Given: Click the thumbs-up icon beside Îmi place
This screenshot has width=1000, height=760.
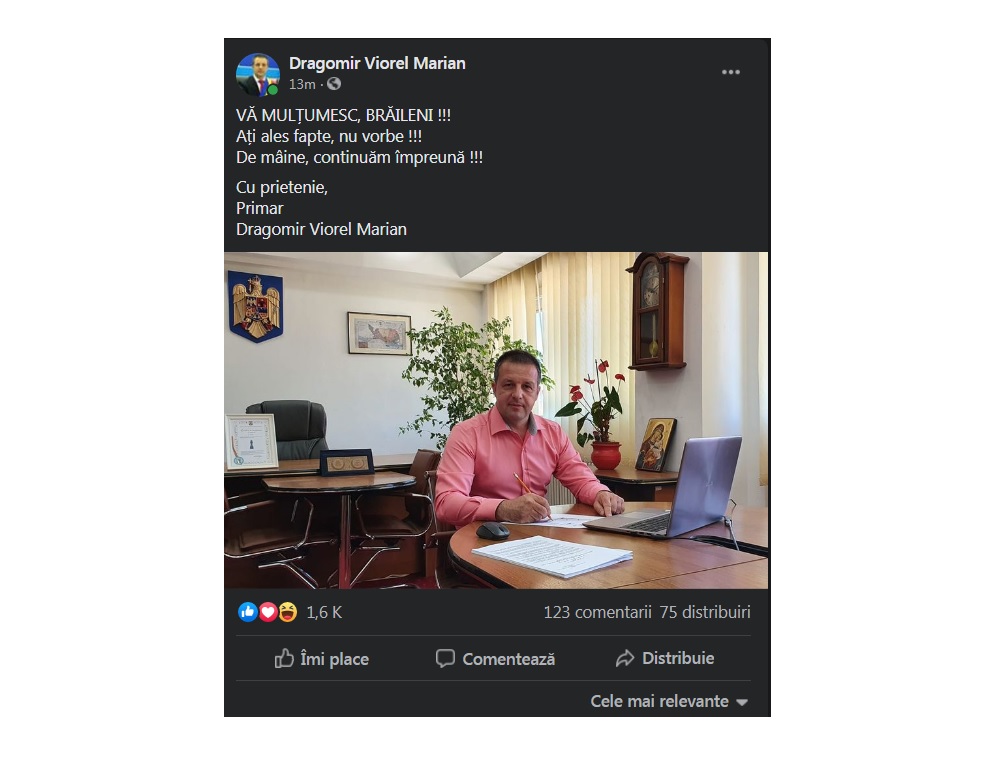Looking at the screenshot, I should pyautogui.click(x=284, y=658).
